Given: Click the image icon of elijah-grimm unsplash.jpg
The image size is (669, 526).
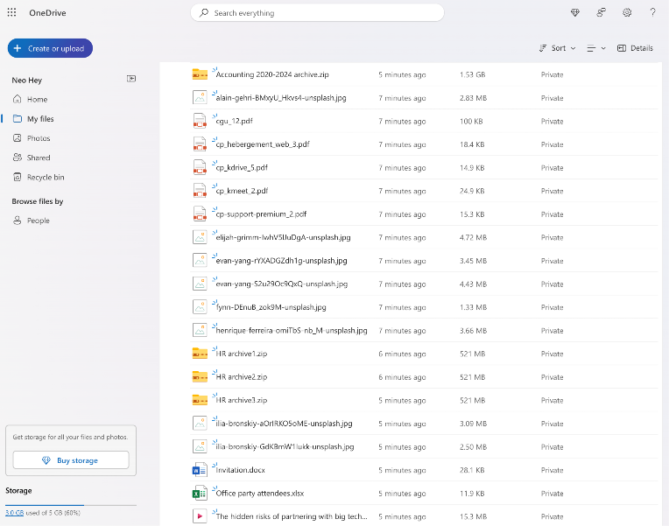Looking at the screenshot, I should click(x=200, y=237).
